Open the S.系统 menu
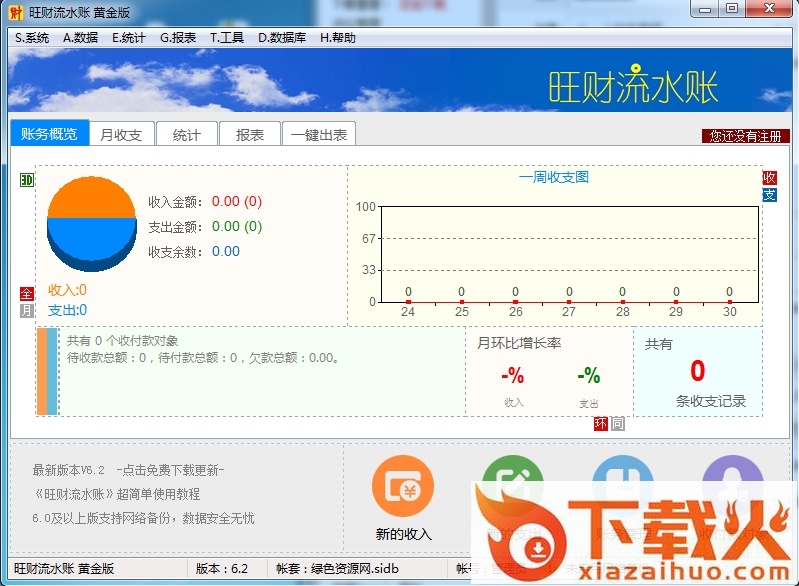This screenshot has width=799, height=586. 32,38
